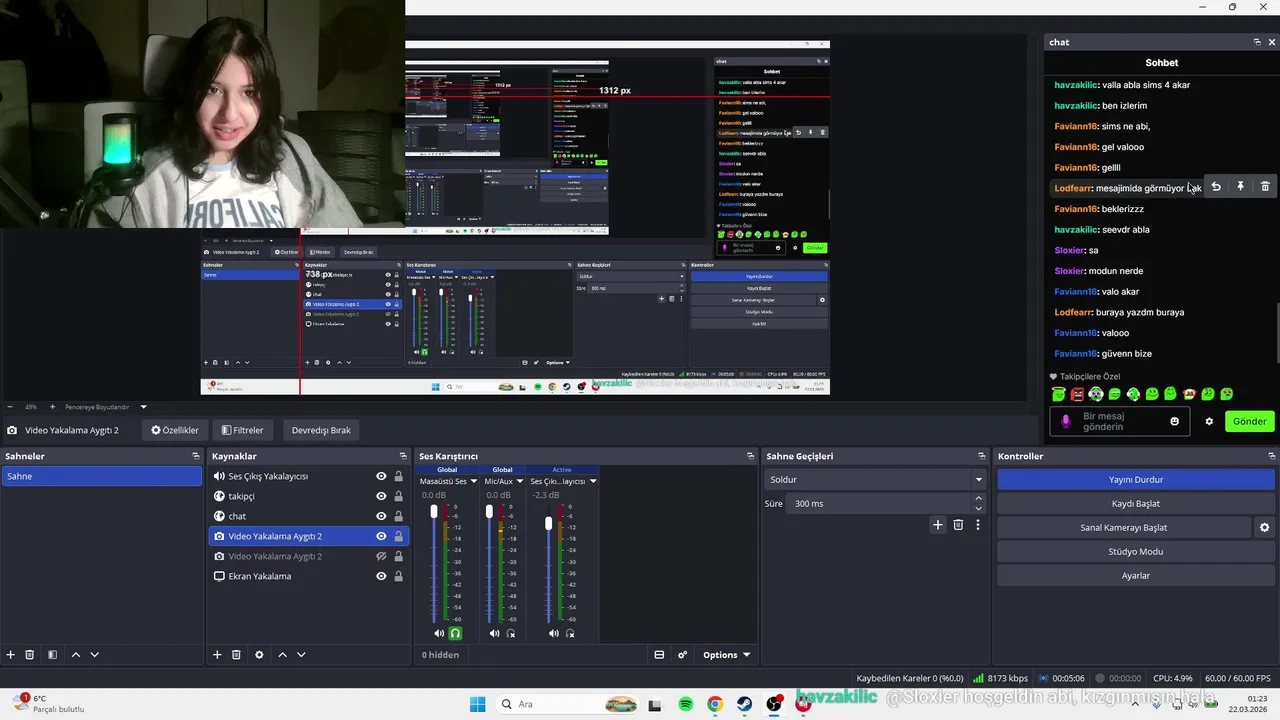Viewport: 1280px width, 720px height.
Task: Toggle Ses Çıkış Yakalayıcısı monitoring headphone icon
Action: (x=571, y=633)
